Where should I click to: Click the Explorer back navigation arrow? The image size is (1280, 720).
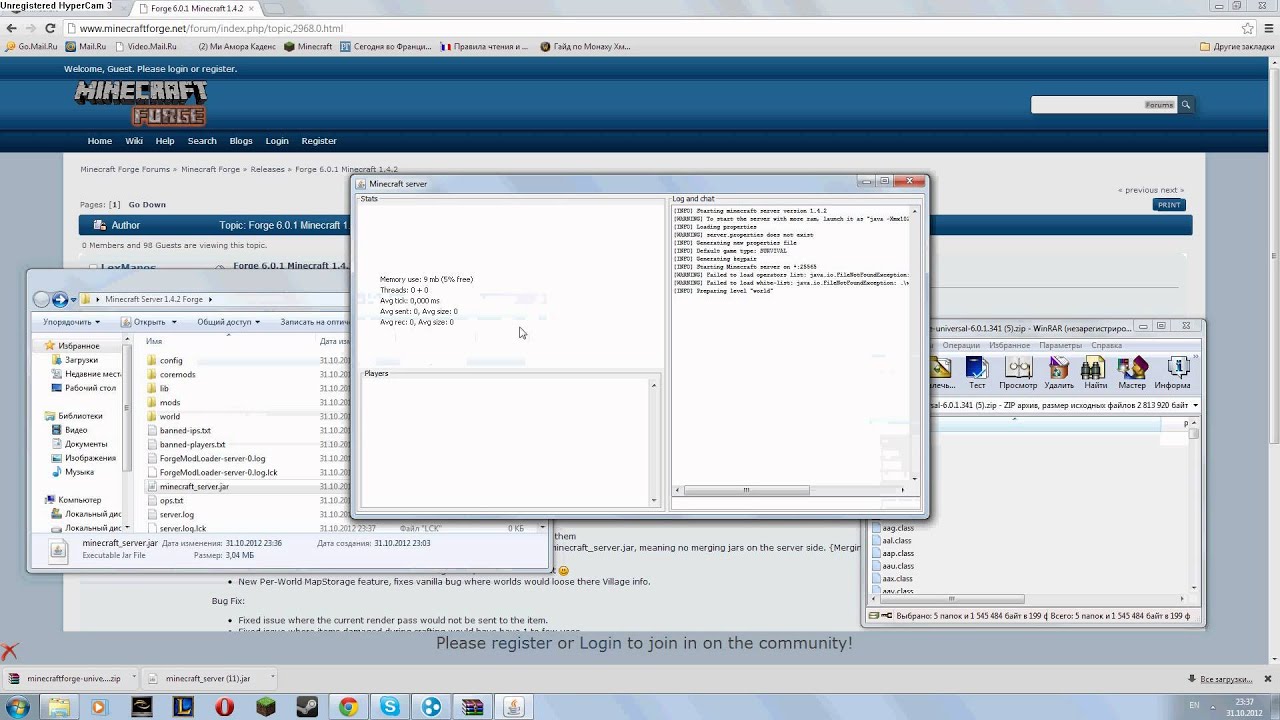click(x=41, y=299)
